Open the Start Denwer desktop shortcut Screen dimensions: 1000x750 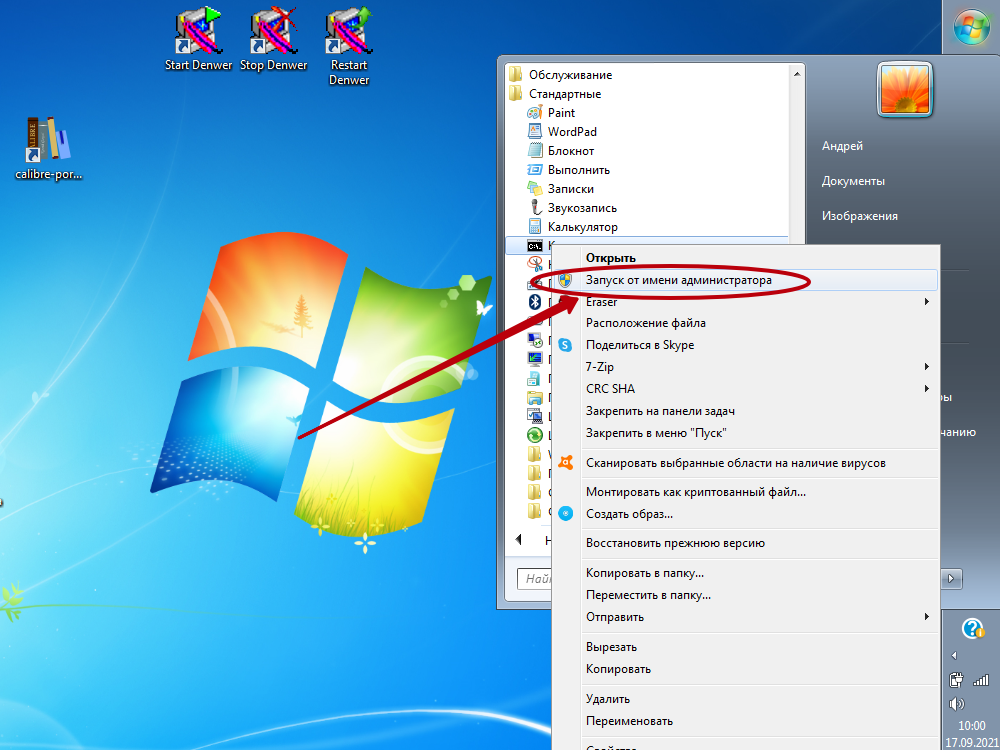pos(198,40)
